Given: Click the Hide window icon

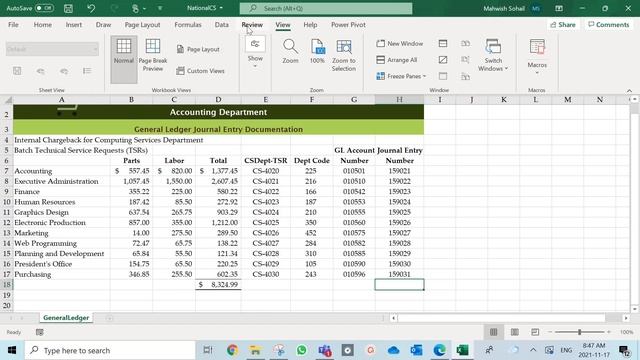Looking at the screenshot, I should coord(443,60).
